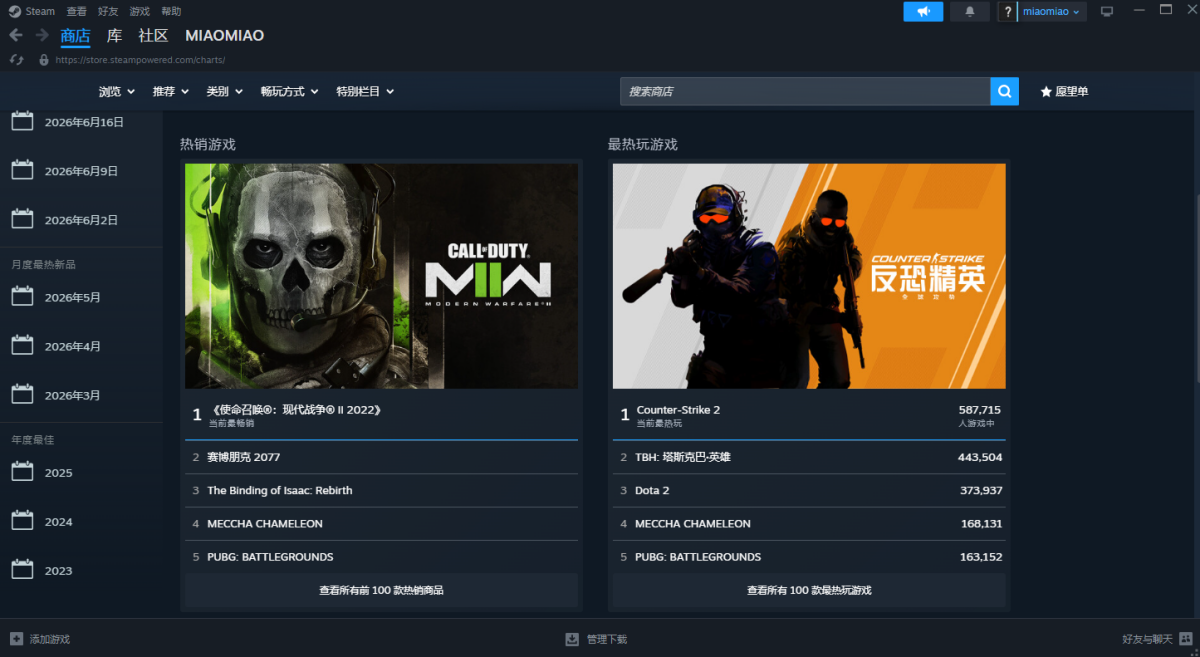Open The Binding of Isaac: Rebirth
This screenshot has width=1200, height=657.
[x=381, y=490]
